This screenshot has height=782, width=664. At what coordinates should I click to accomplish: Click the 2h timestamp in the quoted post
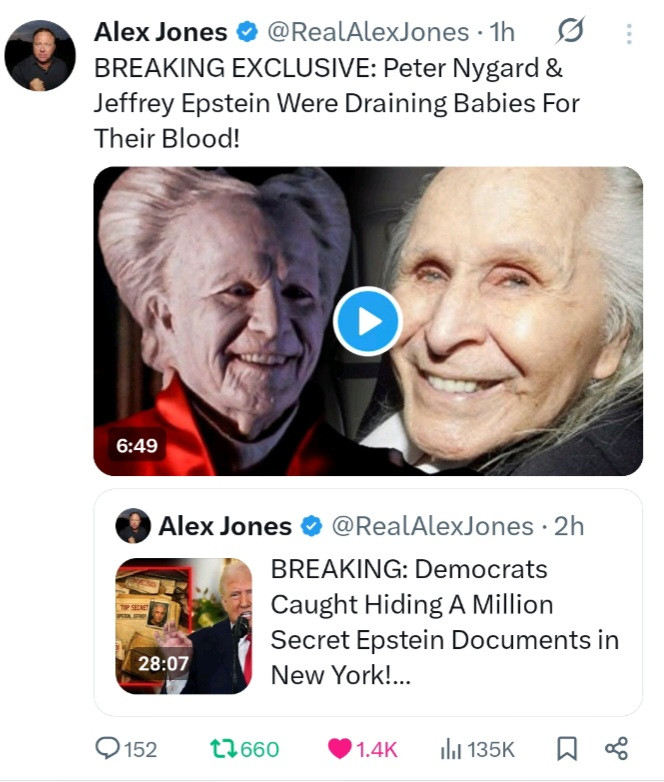[x=567, y=527]
